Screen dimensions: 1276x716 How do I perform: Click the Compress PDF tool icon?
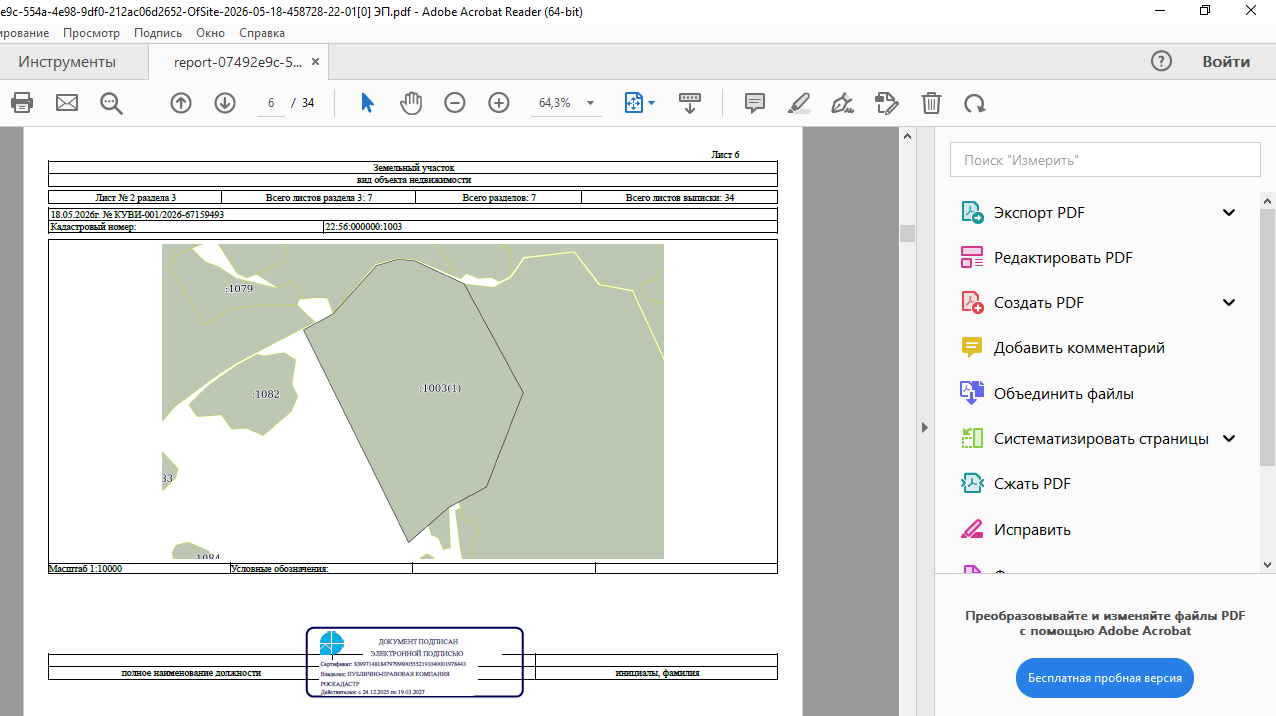coord(972,483)
